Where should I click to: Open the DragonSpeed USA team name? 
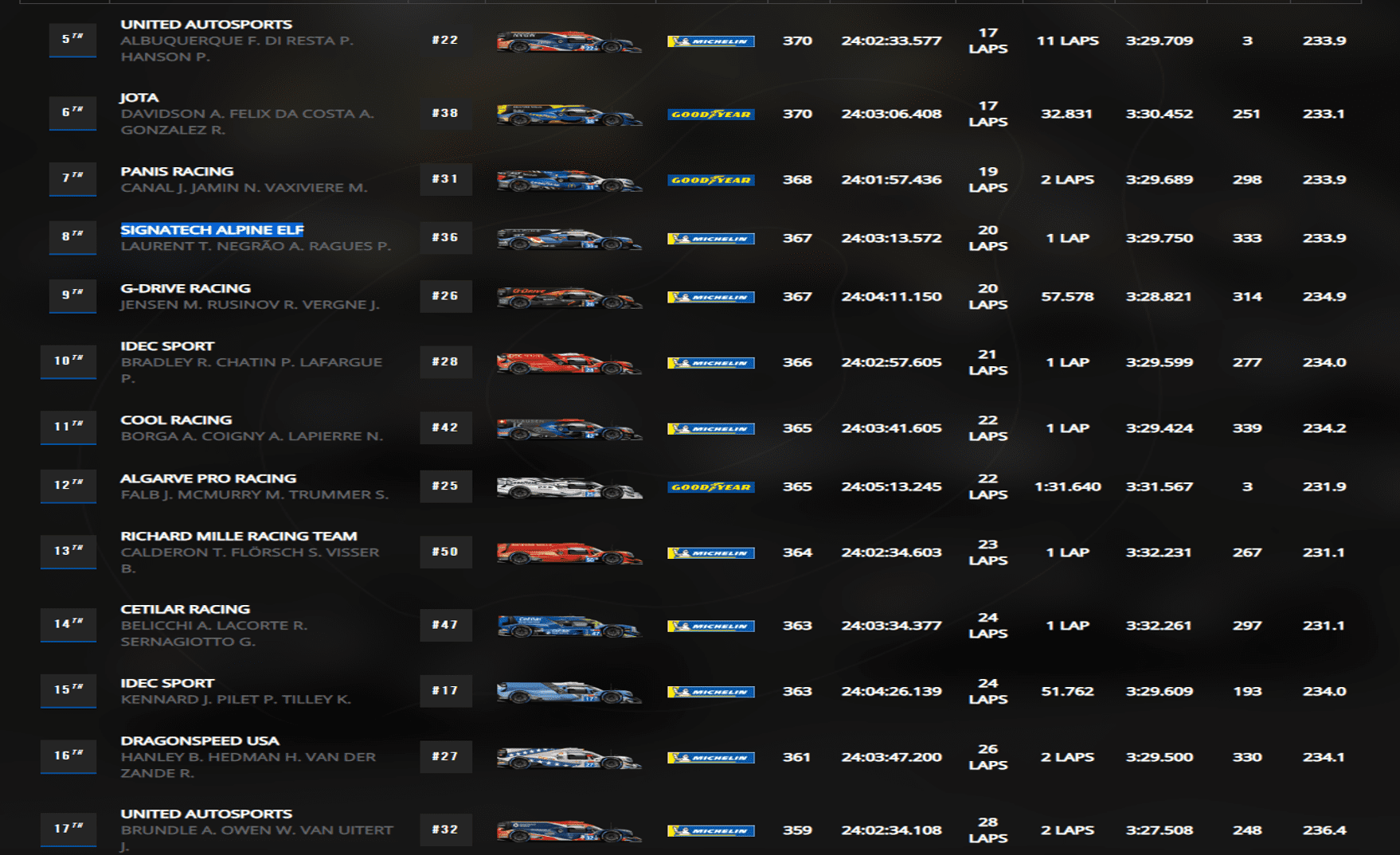click(x=200, y=740)
